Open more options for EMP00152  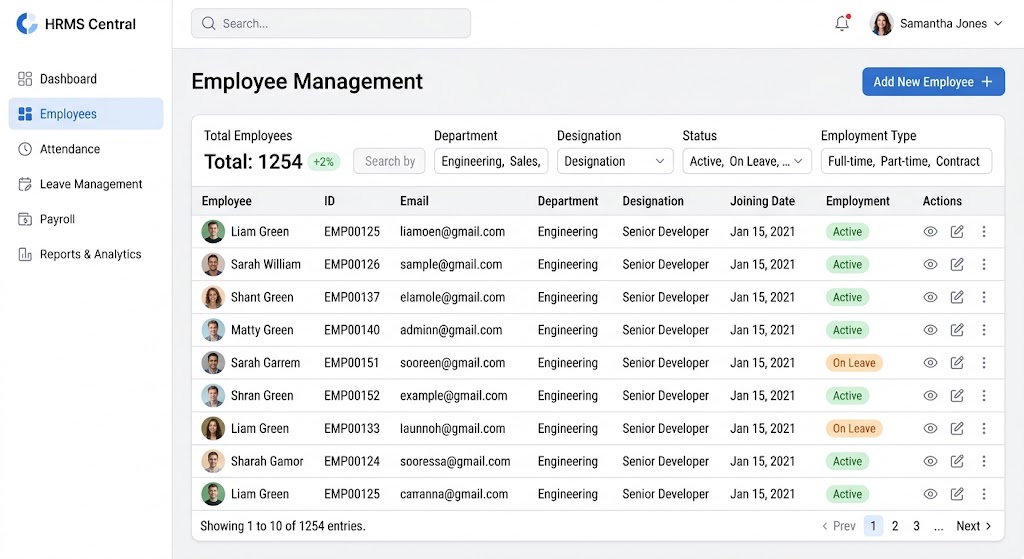pos(984,395)
